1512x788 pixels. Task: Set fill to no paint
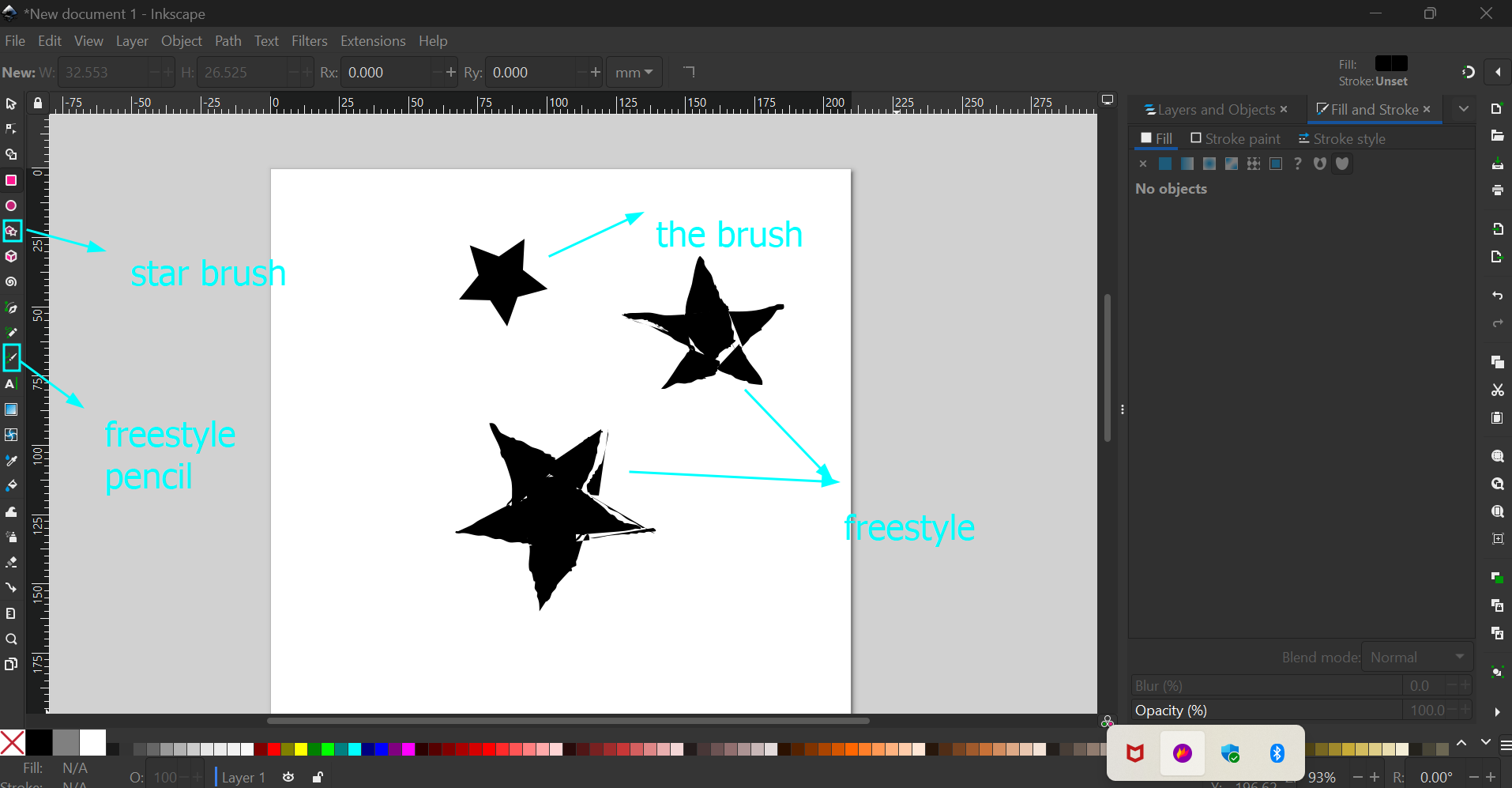click(x=1143, y=164)
